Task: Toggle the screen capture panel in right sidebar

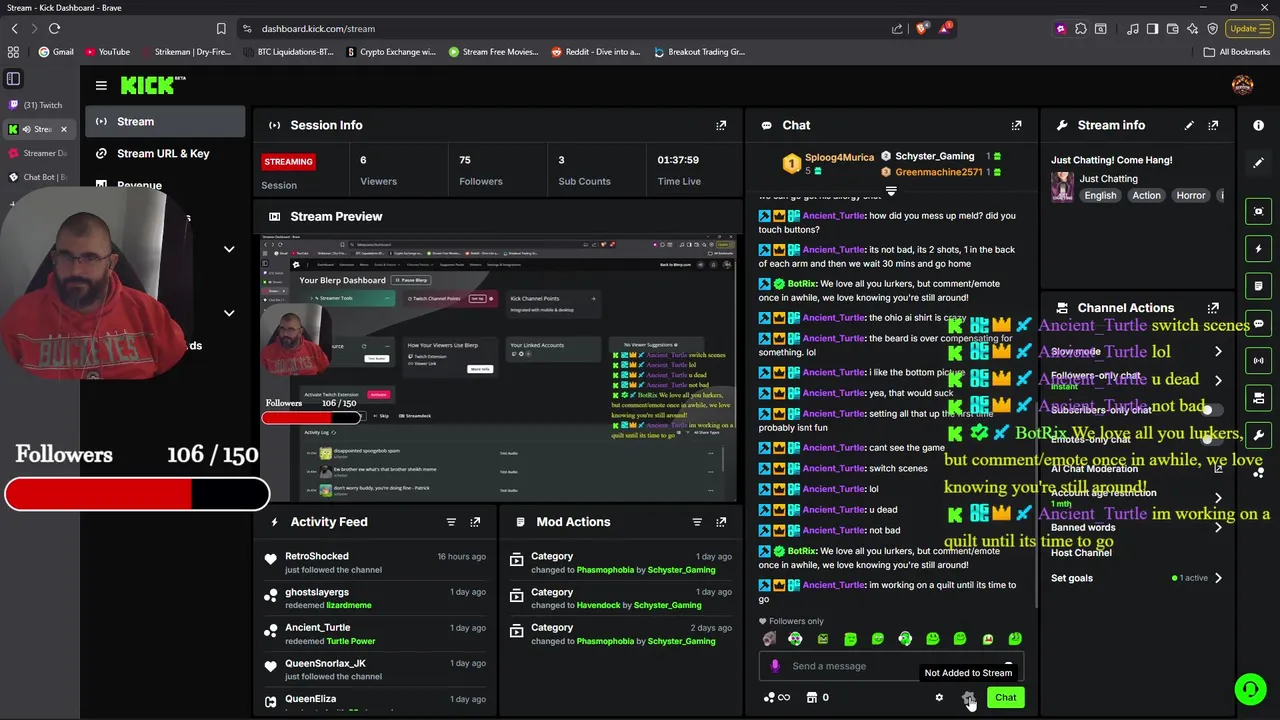Action: (1258, 211)
